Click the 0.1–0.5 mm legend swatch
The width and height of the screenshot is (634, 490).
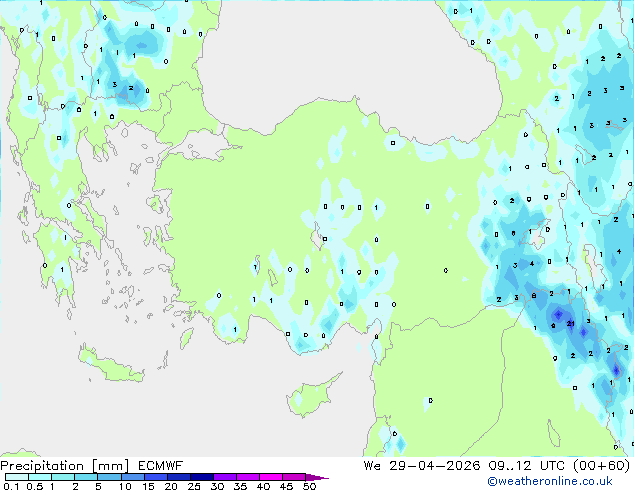(17, 477)
